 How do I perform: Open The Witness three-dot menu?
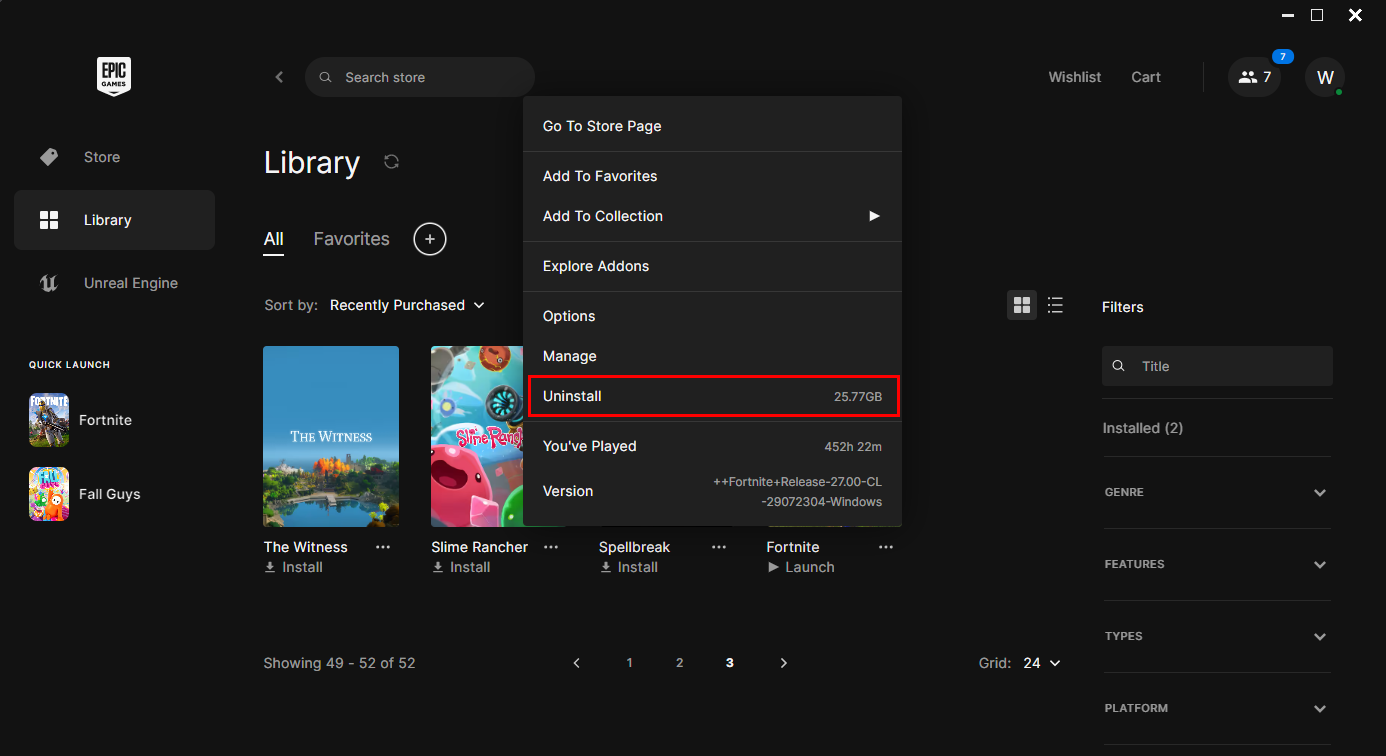tap(383, 547)
